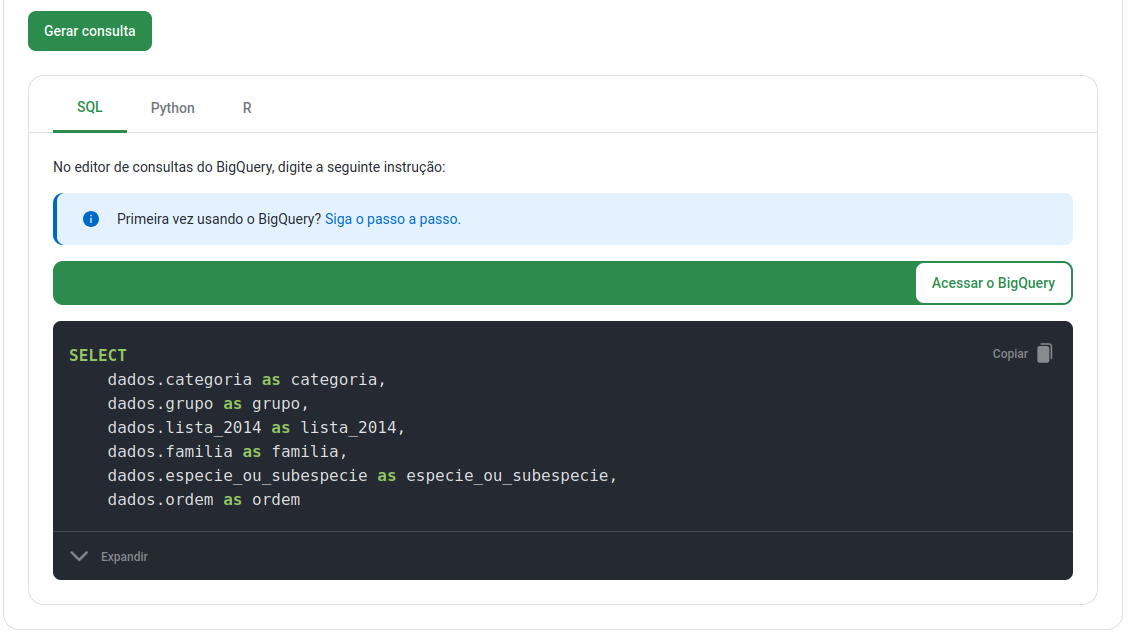This screenshot has width=1135, height=632.
Task: Open the Python tab
Action: coord(172,108)
